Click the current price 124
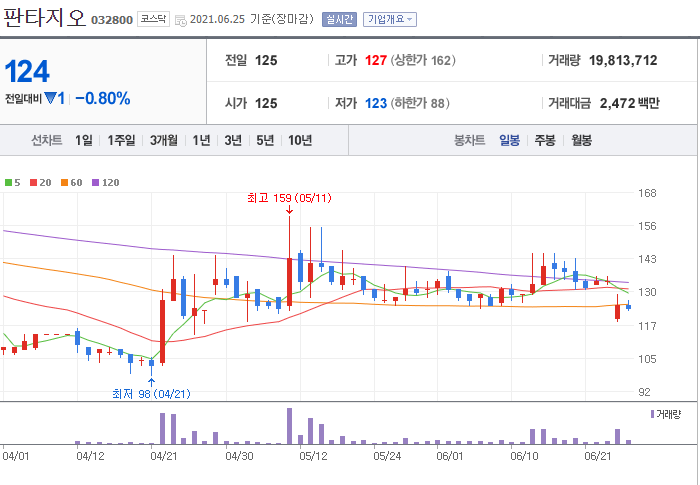This screenshot has height=485, width=700. 27,71
